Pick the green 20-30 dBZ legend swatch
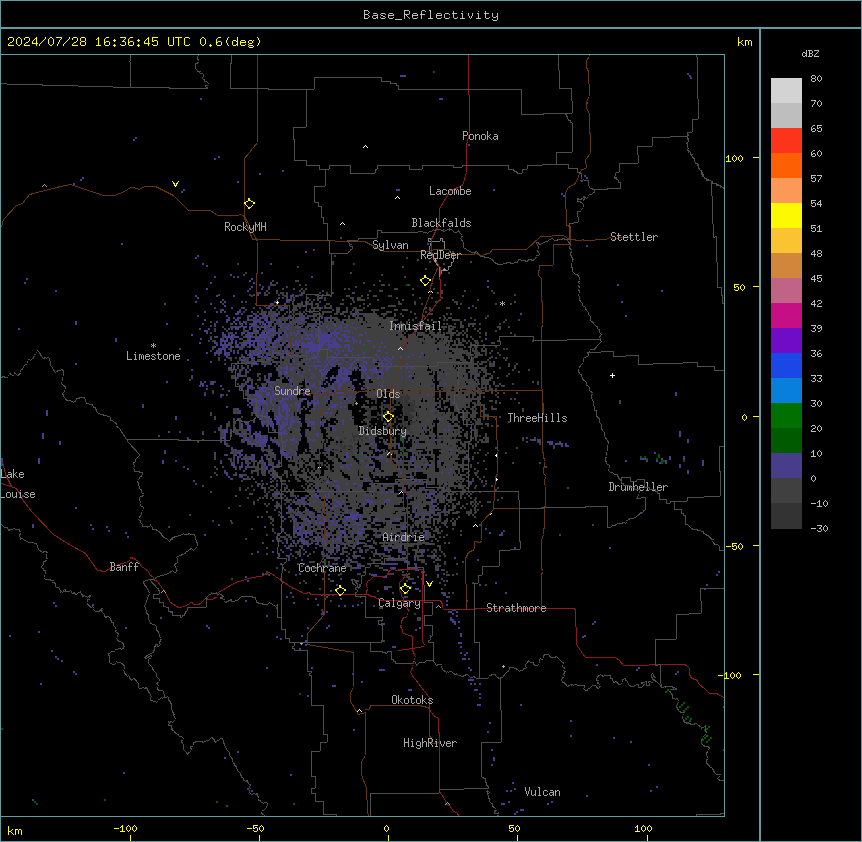The height and width of the screenshot is (842, 862). click(786, 416)
